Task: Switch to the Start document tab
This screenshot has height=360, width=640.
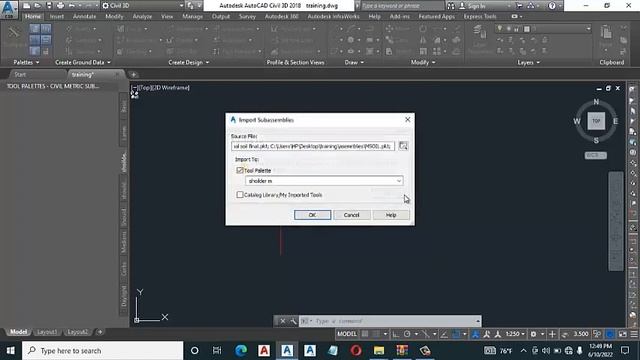Action: pos(20,74)
